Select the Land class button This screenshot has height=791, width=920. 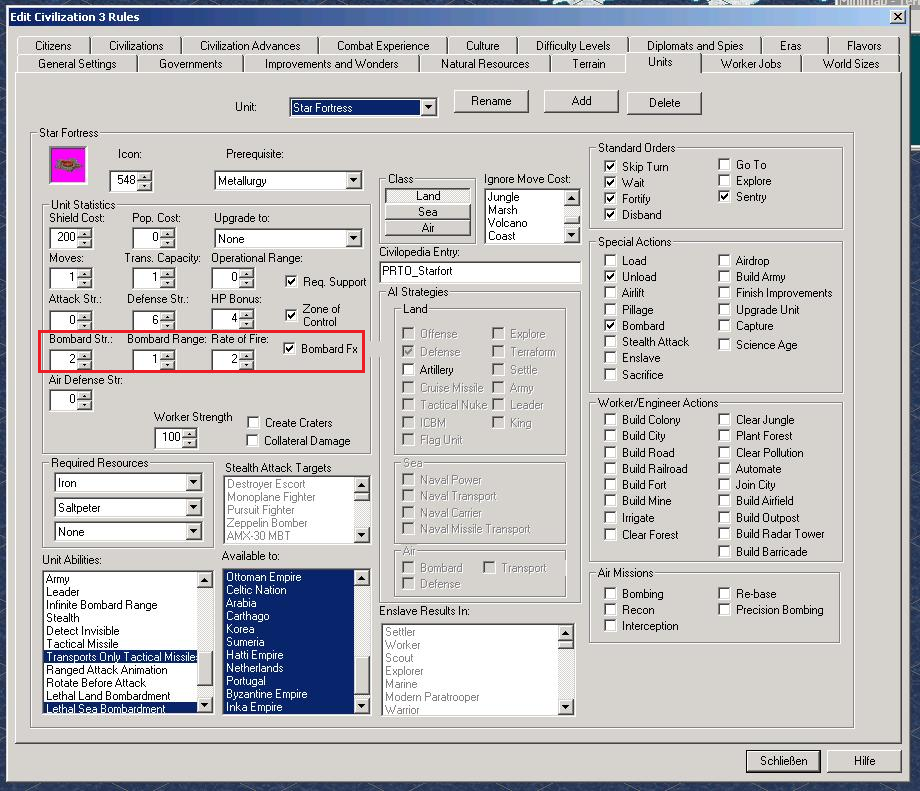pyautogui.click(x=428, y=196)
